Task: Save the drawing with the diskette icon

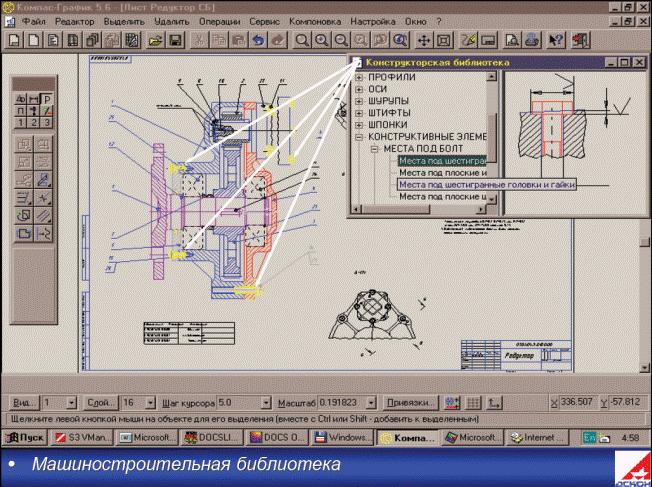Action: pyautogui.click(x=175, y=40)
